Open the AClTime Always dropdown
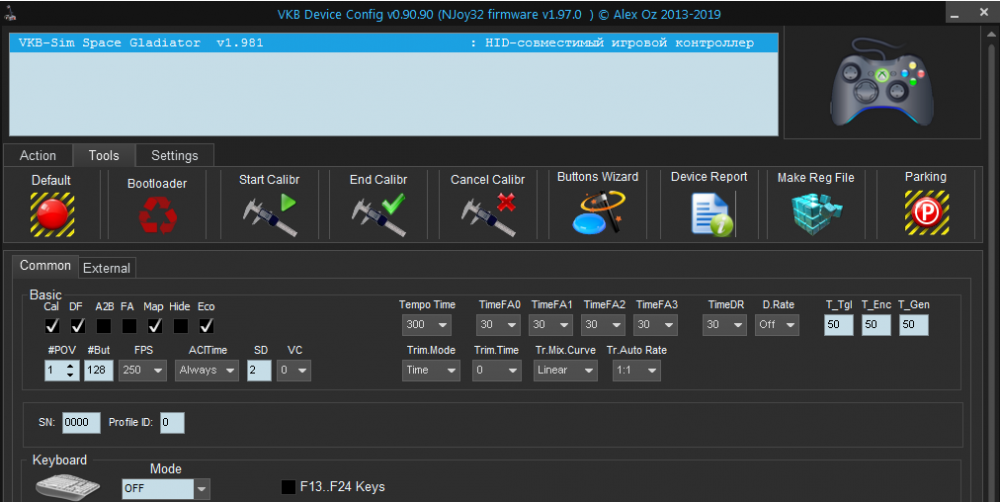Screen dimensions: 1000x502 pyautogui.click(x=207, y=370)
